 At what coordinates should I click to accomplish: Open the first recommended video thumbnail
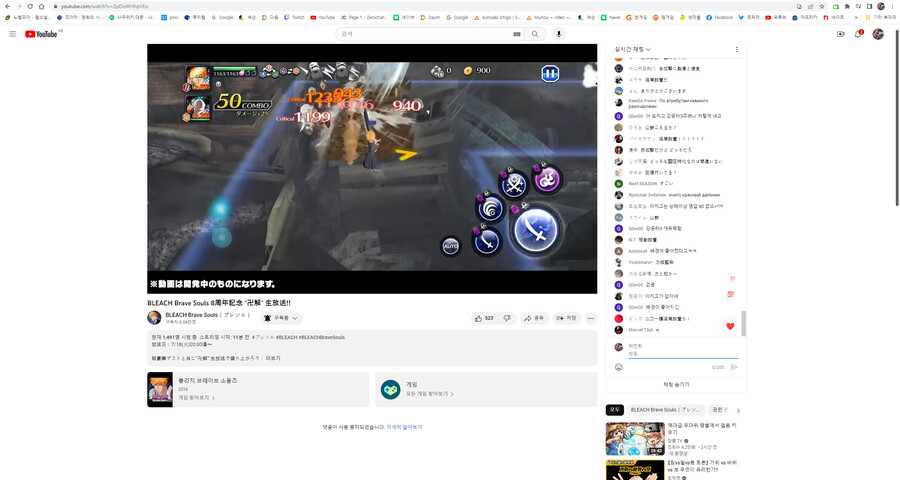click(635, 439)
